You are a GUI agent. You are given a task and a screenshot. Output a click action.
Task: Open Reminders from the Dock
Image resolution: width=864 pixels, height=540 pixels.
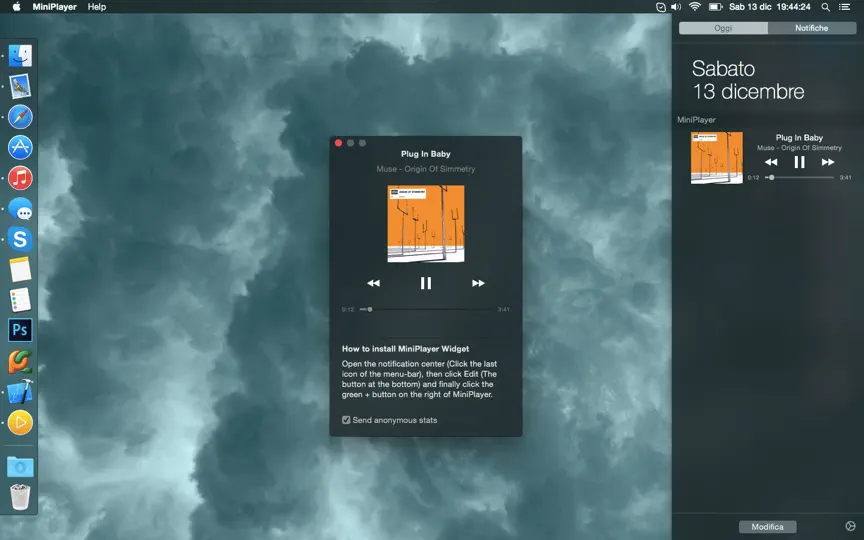[x=20, y=300]
